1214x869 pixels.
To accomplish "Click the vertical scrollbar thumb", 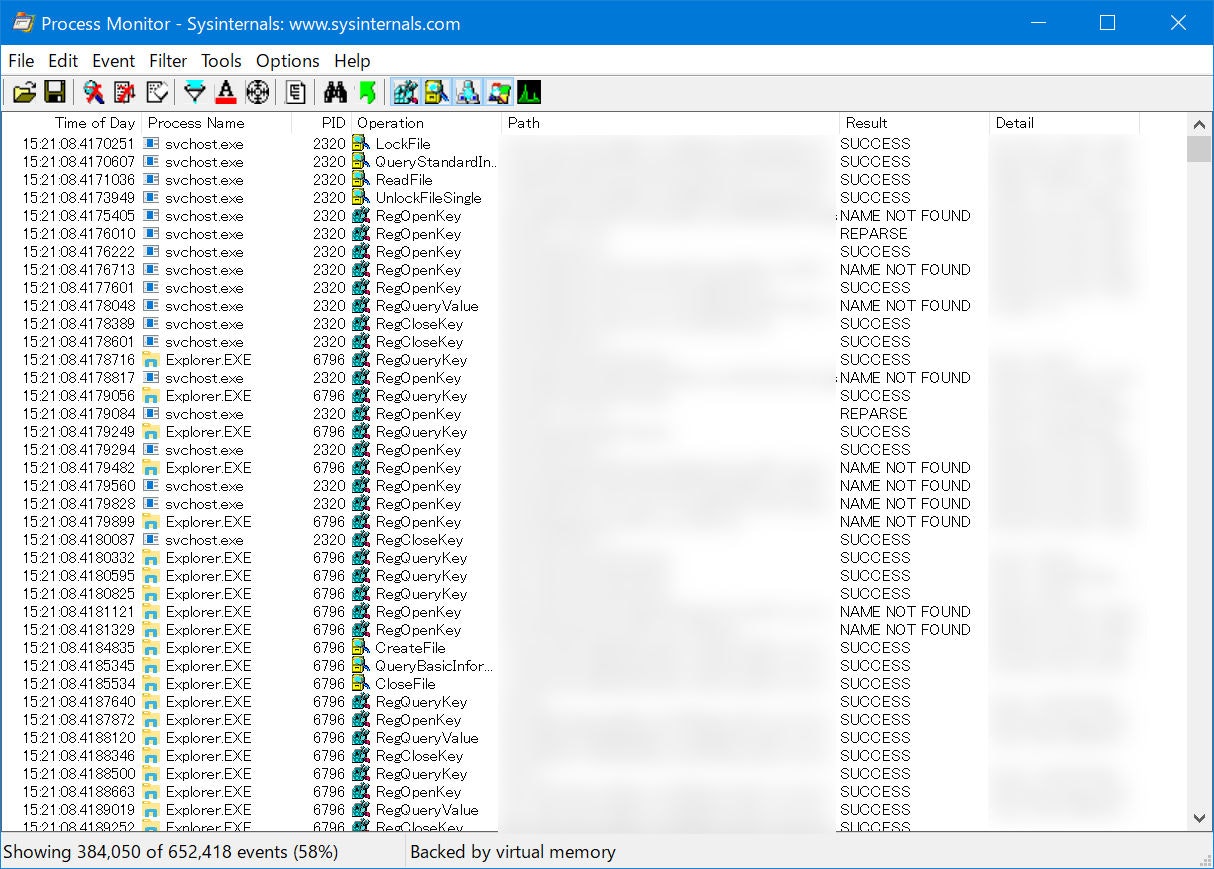I will tap(1199, 149).
